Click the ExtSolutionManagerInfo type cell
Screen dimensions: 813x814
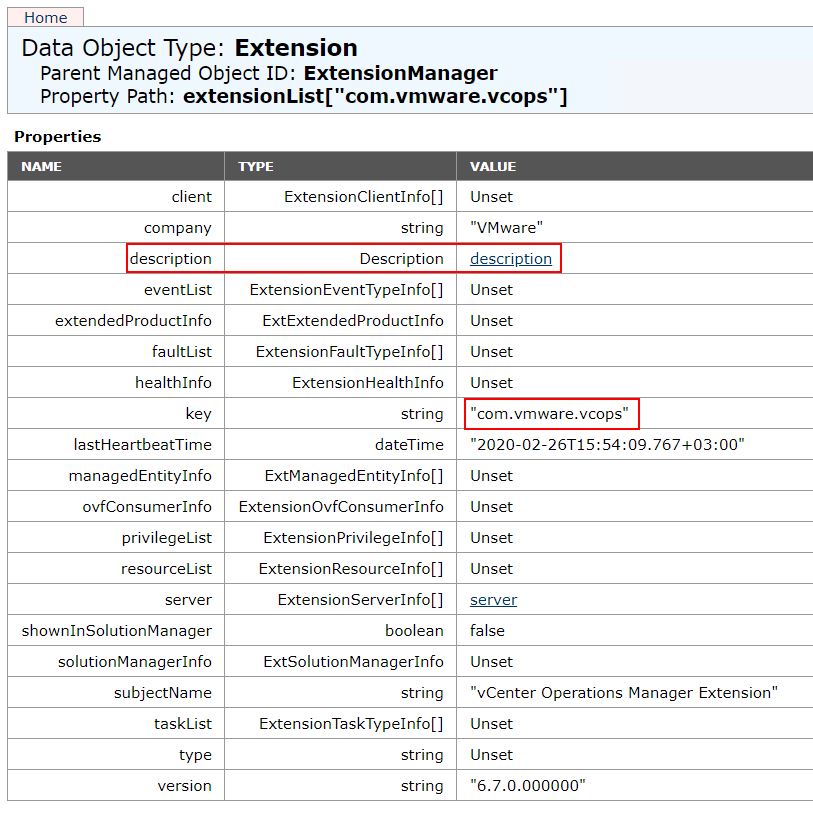pos(354,661)
